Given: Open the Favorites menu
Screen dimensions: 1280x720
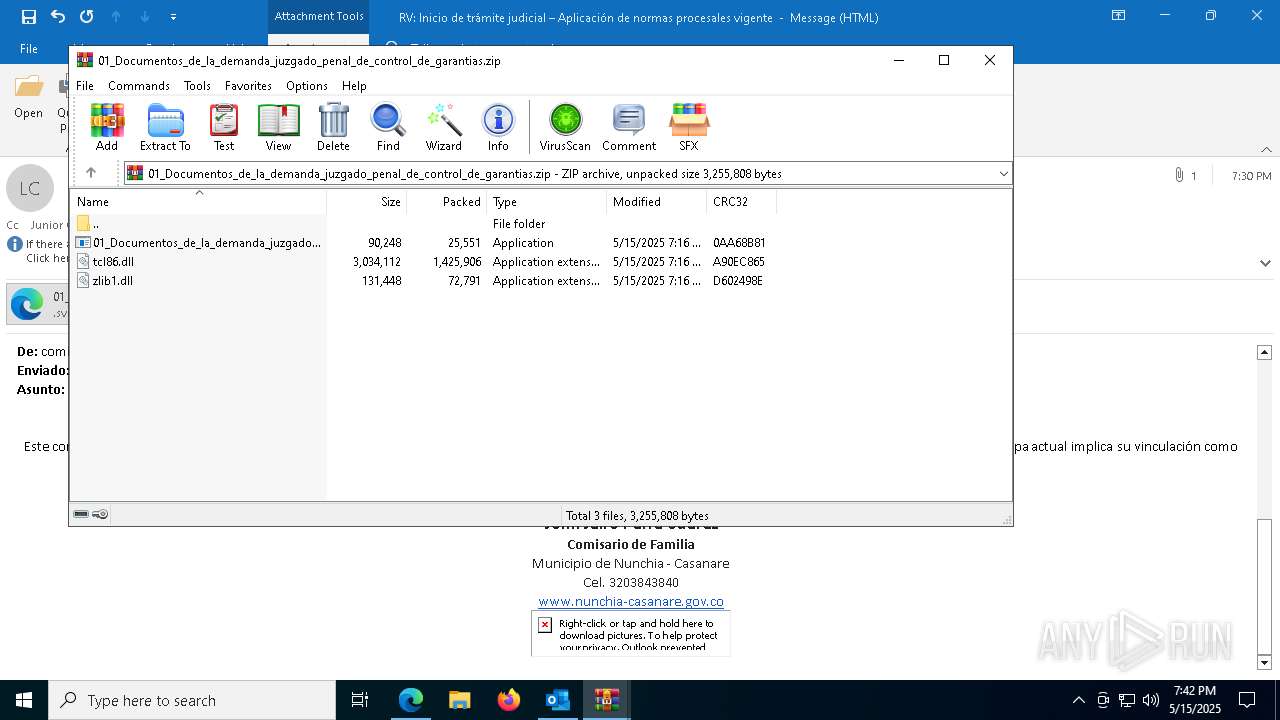Looking at the screenshot, I should pyautogui.click(x=248, y=86).
